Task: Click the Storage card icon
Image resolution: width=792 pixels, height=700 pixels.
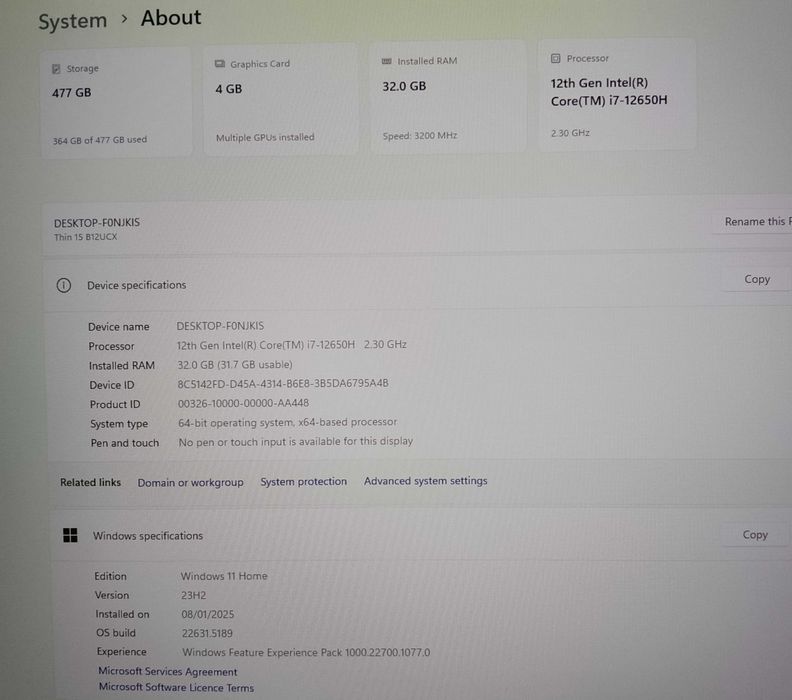Action: [x=56, y=69]
